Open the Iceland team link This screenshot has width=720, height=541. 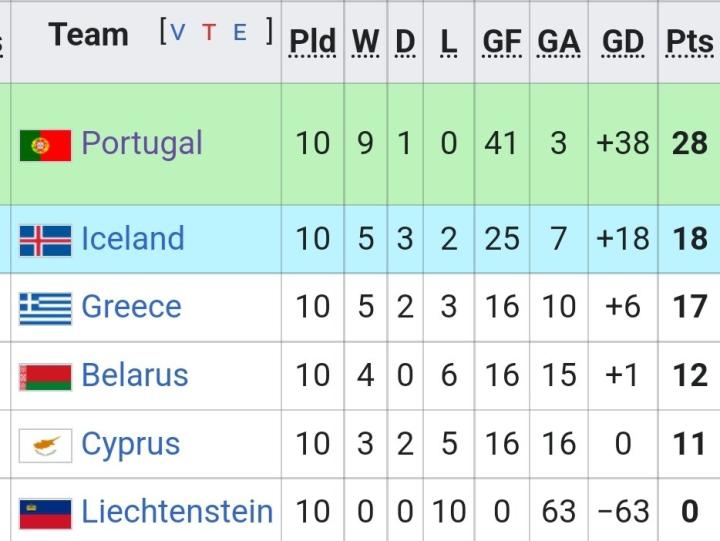click(x=133, y=239)
